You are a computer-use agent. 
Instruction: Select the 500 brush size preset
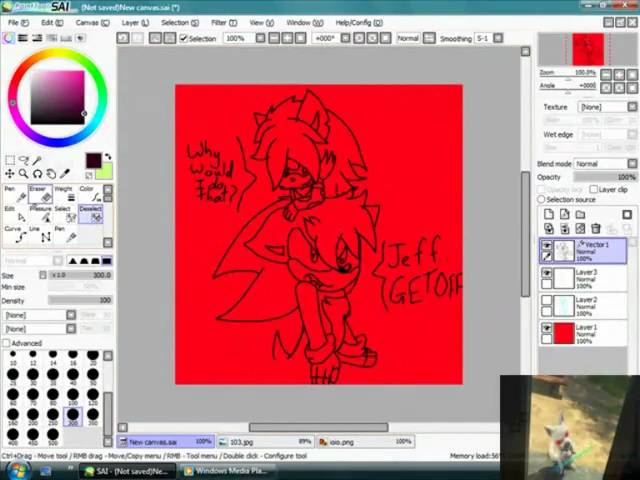53,437
